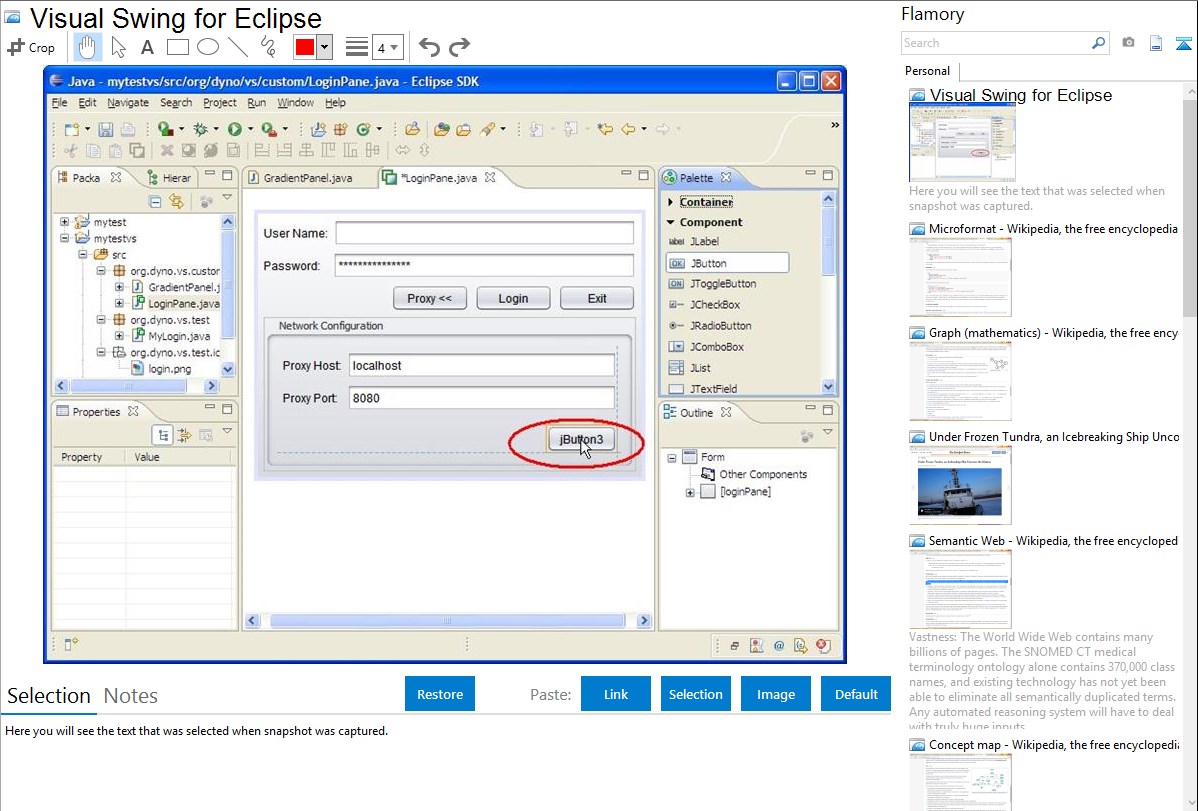Image resolution: width=1198 pixels, height=811 pixels.
Task: Click the Flamory Search input field
Action: [x=996, y=43]
